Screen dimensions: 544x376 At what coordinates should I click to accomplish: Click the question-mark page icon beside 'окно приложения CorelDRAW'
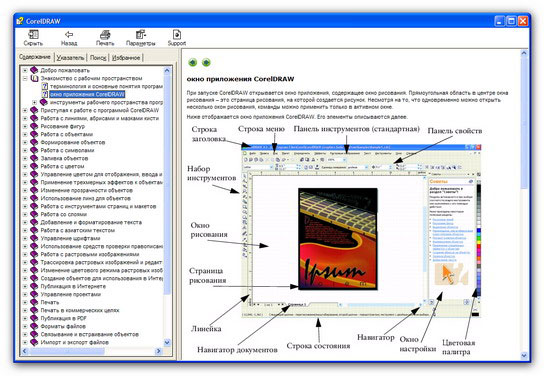(x=45, y=94)
